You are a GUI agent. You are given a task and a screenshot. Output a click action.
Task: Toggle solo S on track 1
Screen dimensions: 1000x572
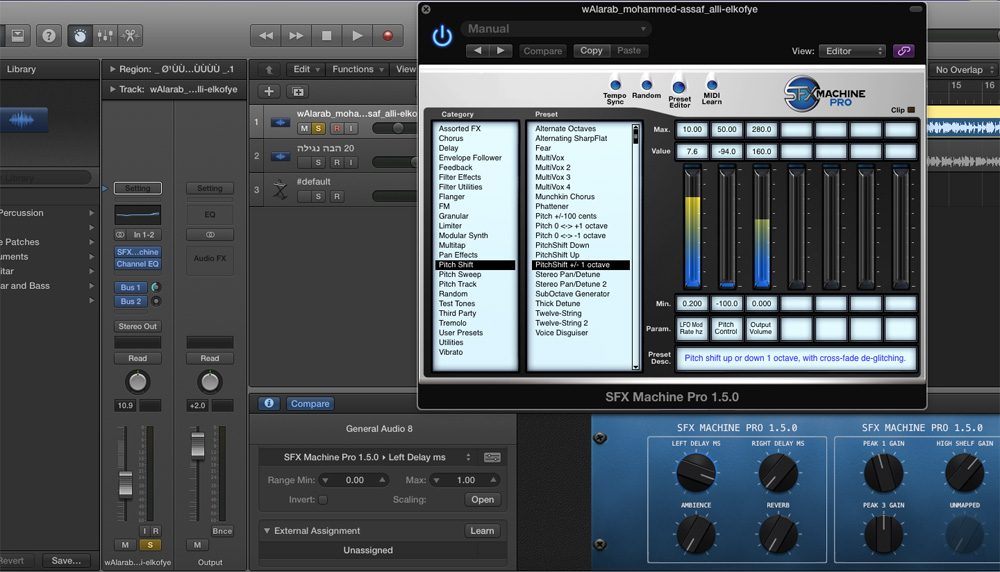pos(318,129)
